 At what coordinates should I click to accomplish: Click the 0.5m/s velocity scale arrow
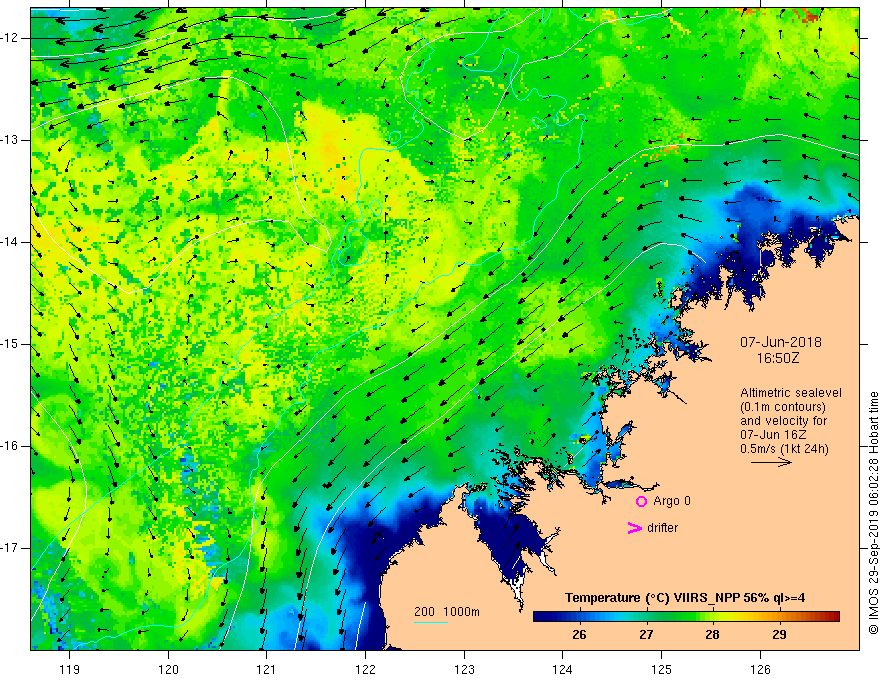tap(771, 462)
